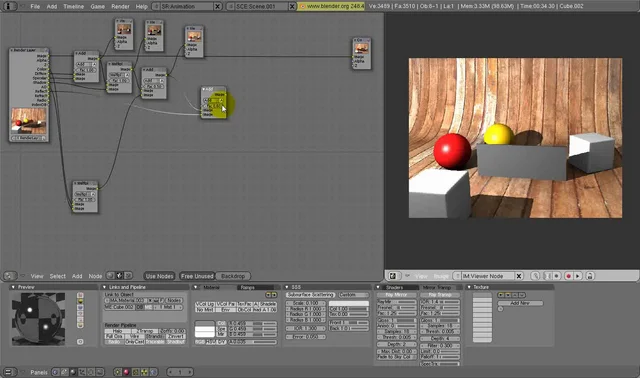
Task: Open the SCE:Scene.001 scene selector dropdown
Action: (230, 6)
